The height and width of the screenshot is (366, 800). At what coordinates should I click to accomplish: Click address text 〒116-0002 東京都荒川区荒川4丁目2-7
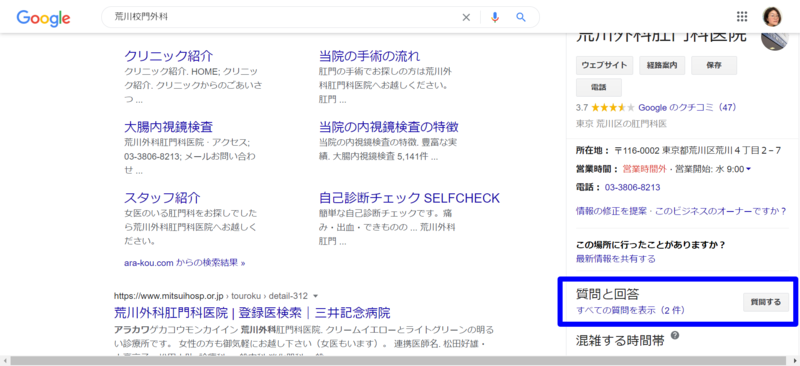click(697, 151)
